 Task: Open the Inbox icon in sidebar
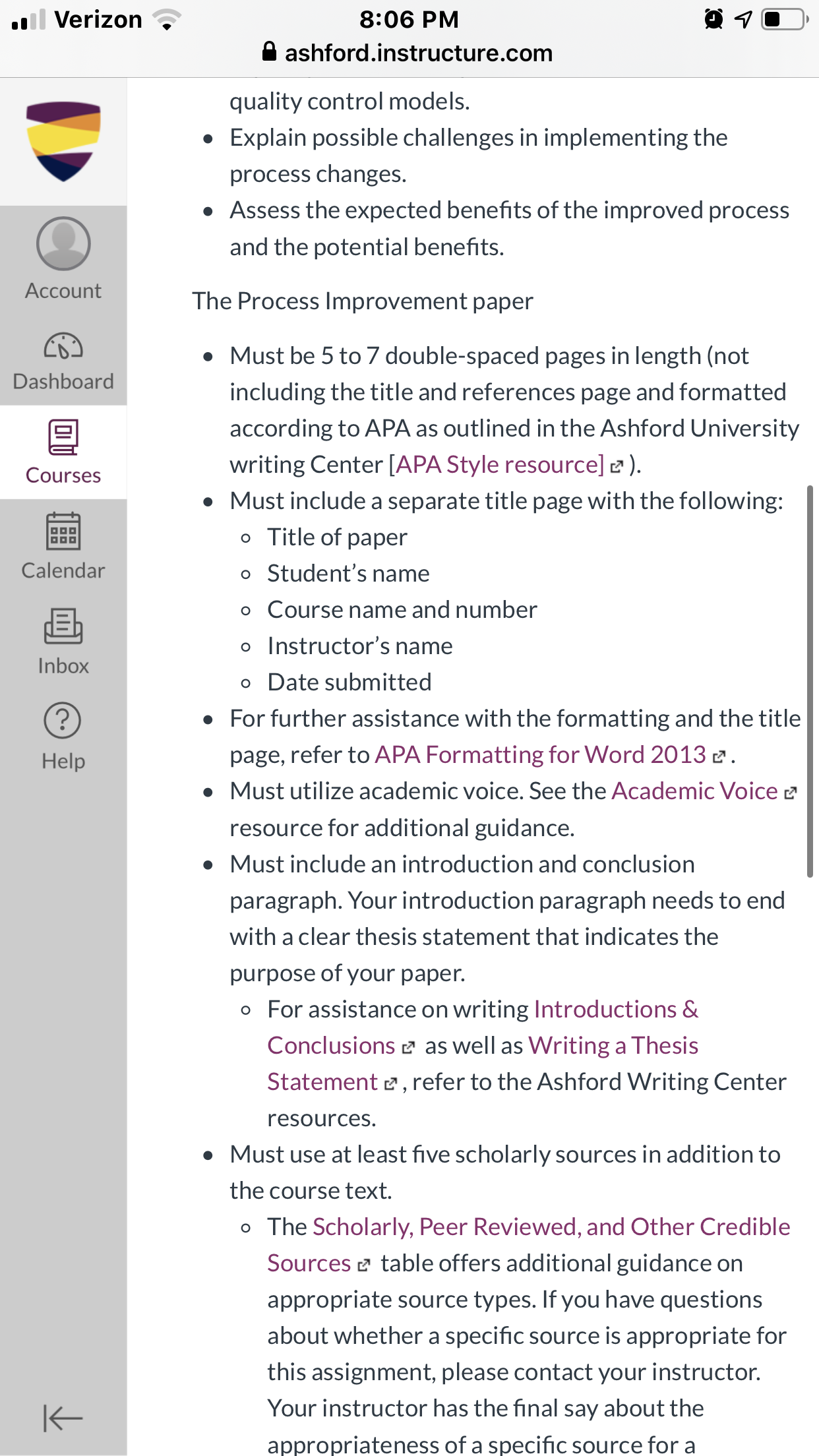pos(63,626)
